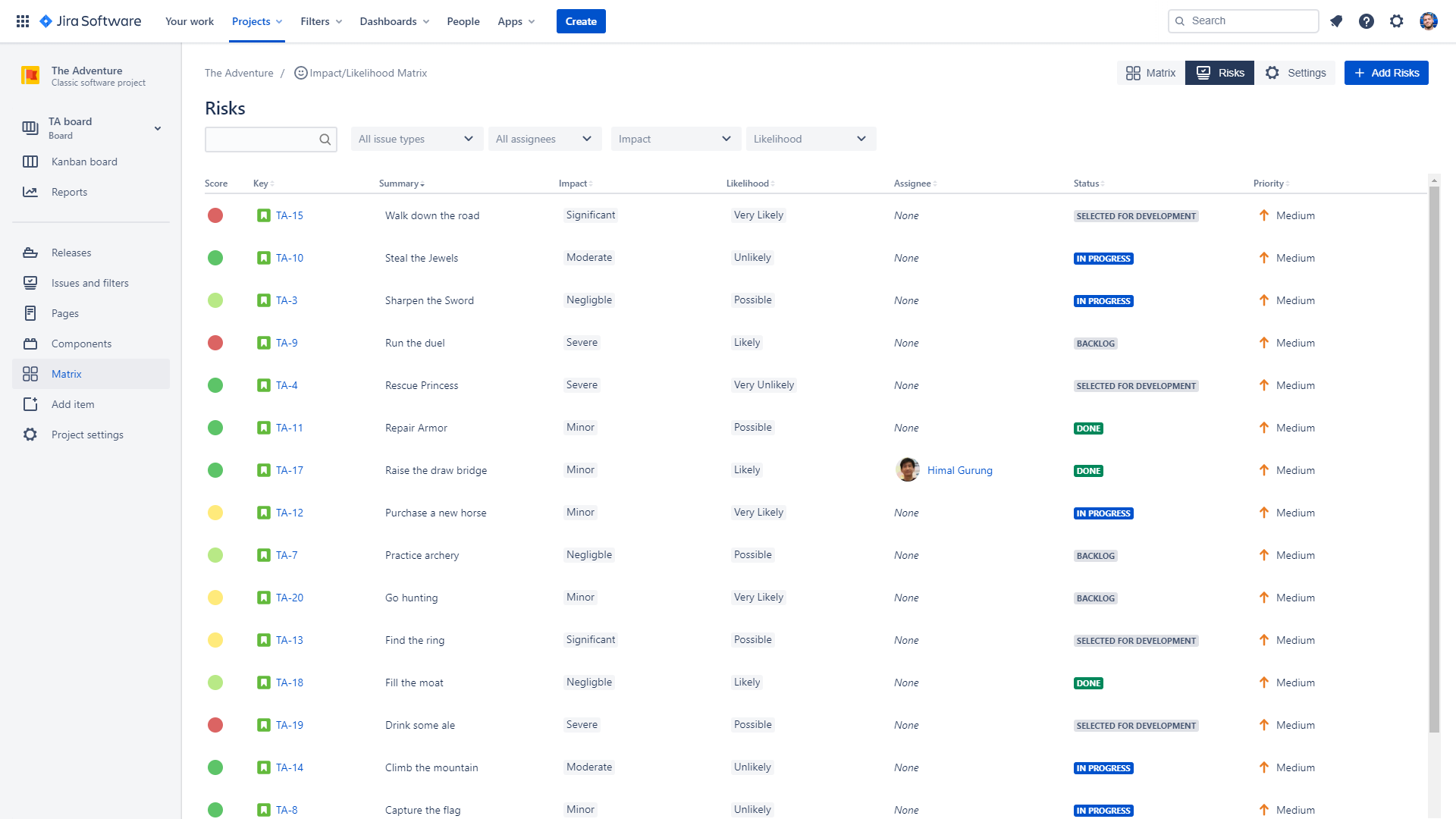Open the settings gear in top bar

click(x=1397, y=21)
